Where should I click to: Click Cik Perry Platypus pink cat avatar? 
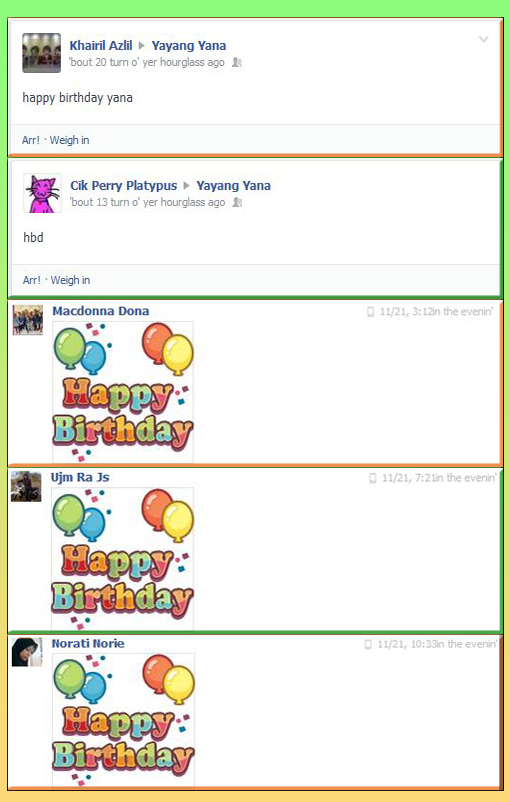tap(42, 193)
